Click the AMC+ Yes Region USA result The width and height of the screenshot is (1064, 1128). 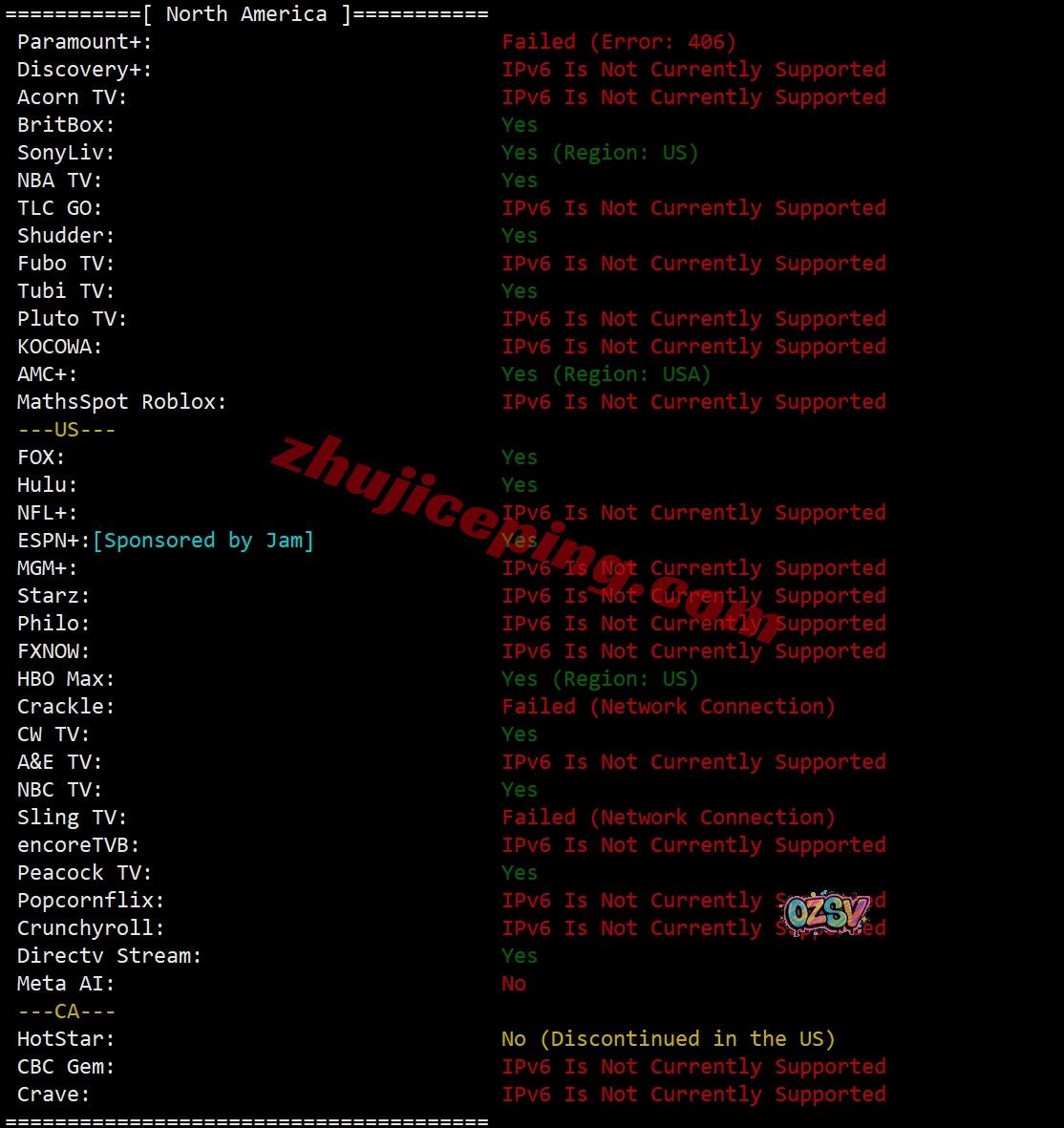(x=606, y=374)
